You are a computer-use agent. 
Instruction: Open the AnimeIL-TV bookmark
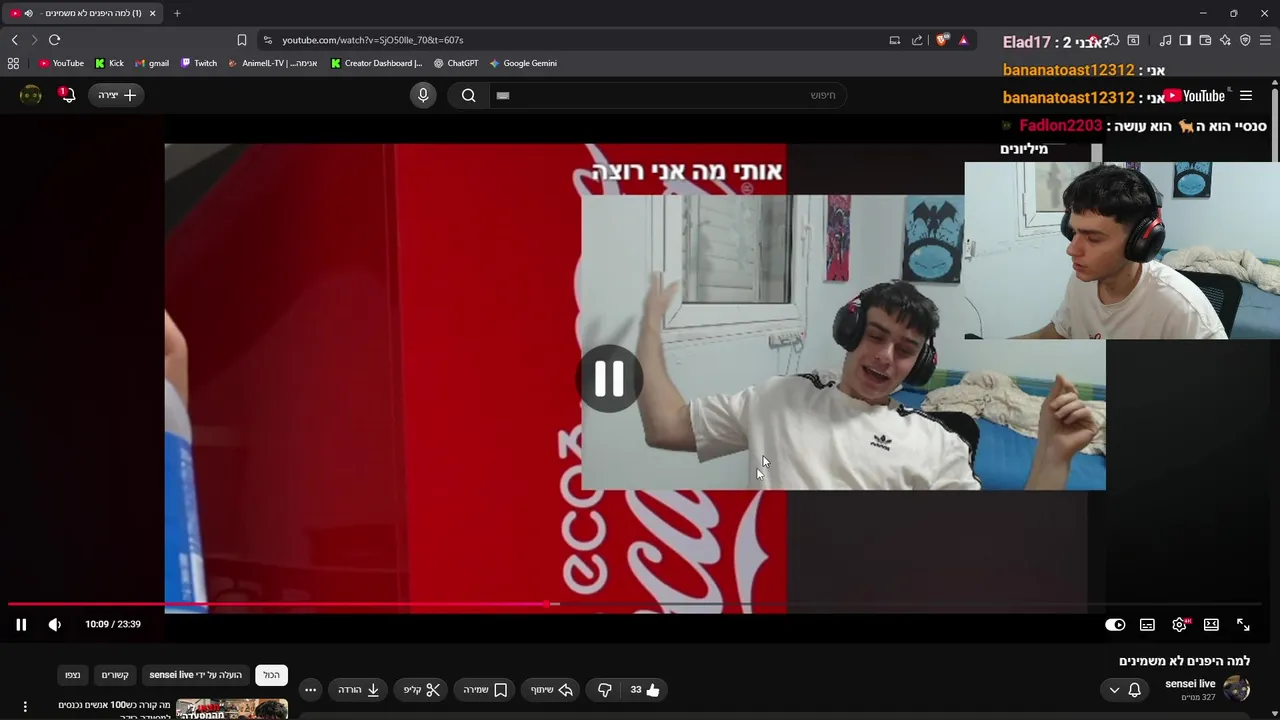(x=273, y=63)
